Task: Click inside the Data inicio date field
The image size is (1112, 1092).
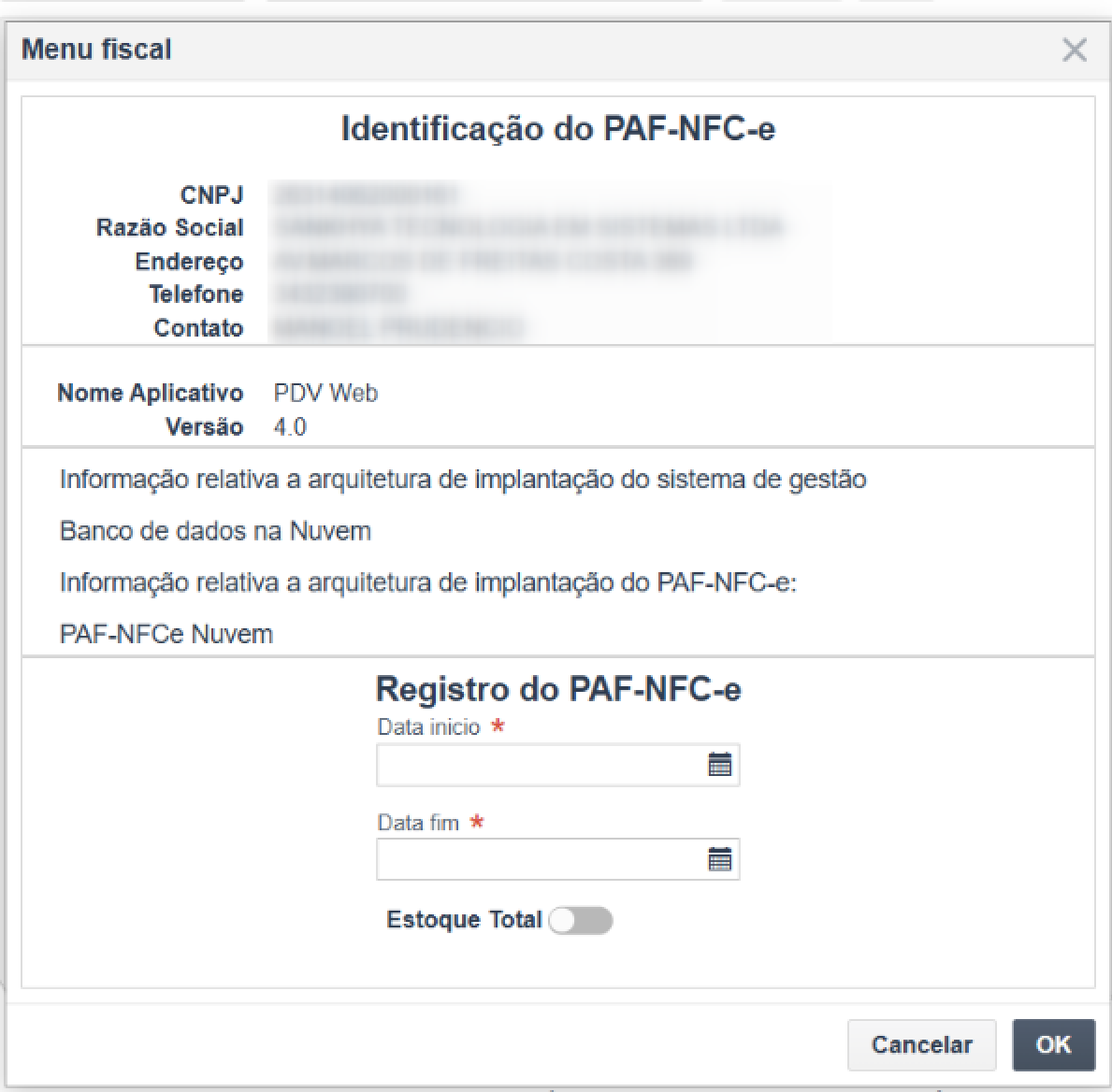Action: pos(540,765)
